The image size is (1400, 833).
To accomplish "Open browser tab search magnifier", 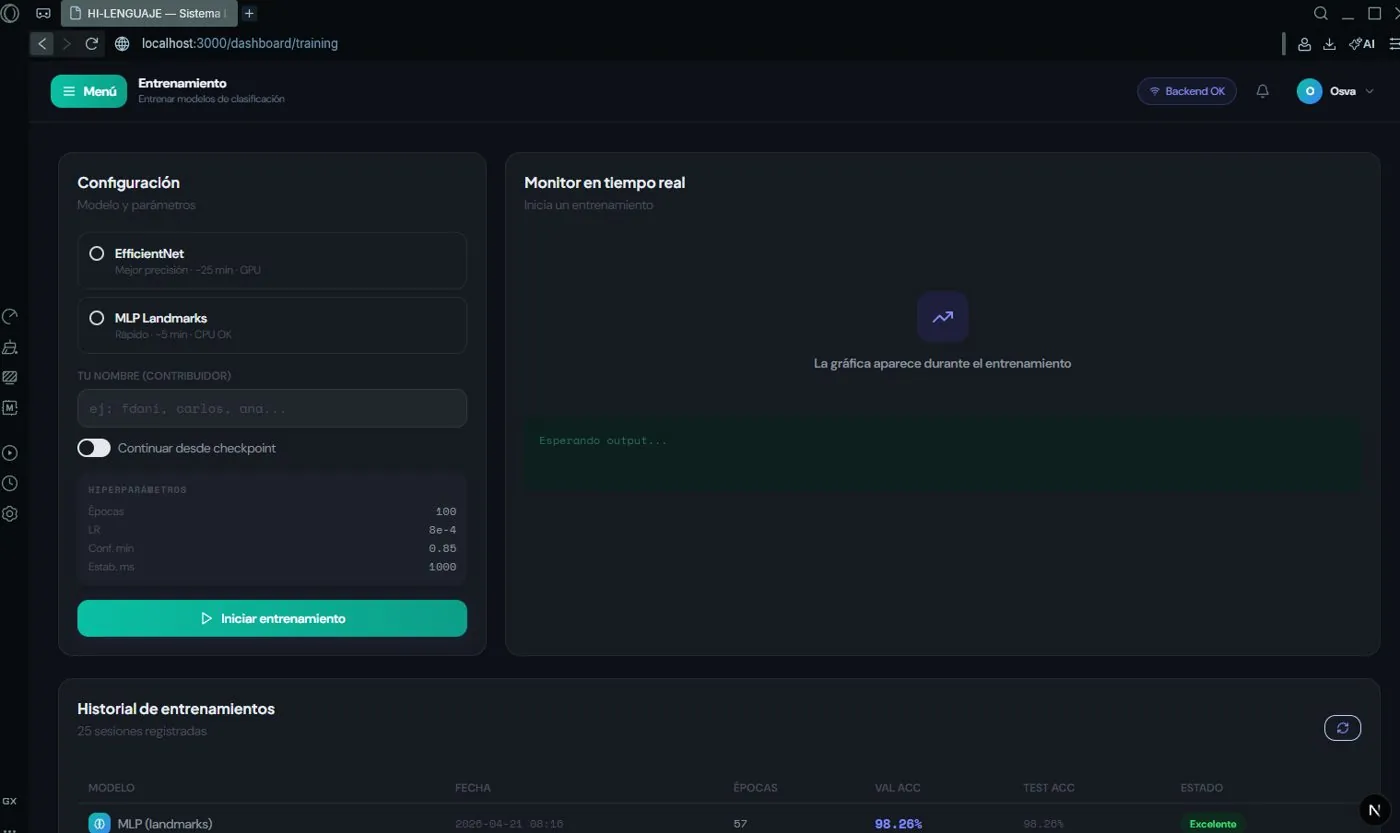I will (x=1321, y=14).
